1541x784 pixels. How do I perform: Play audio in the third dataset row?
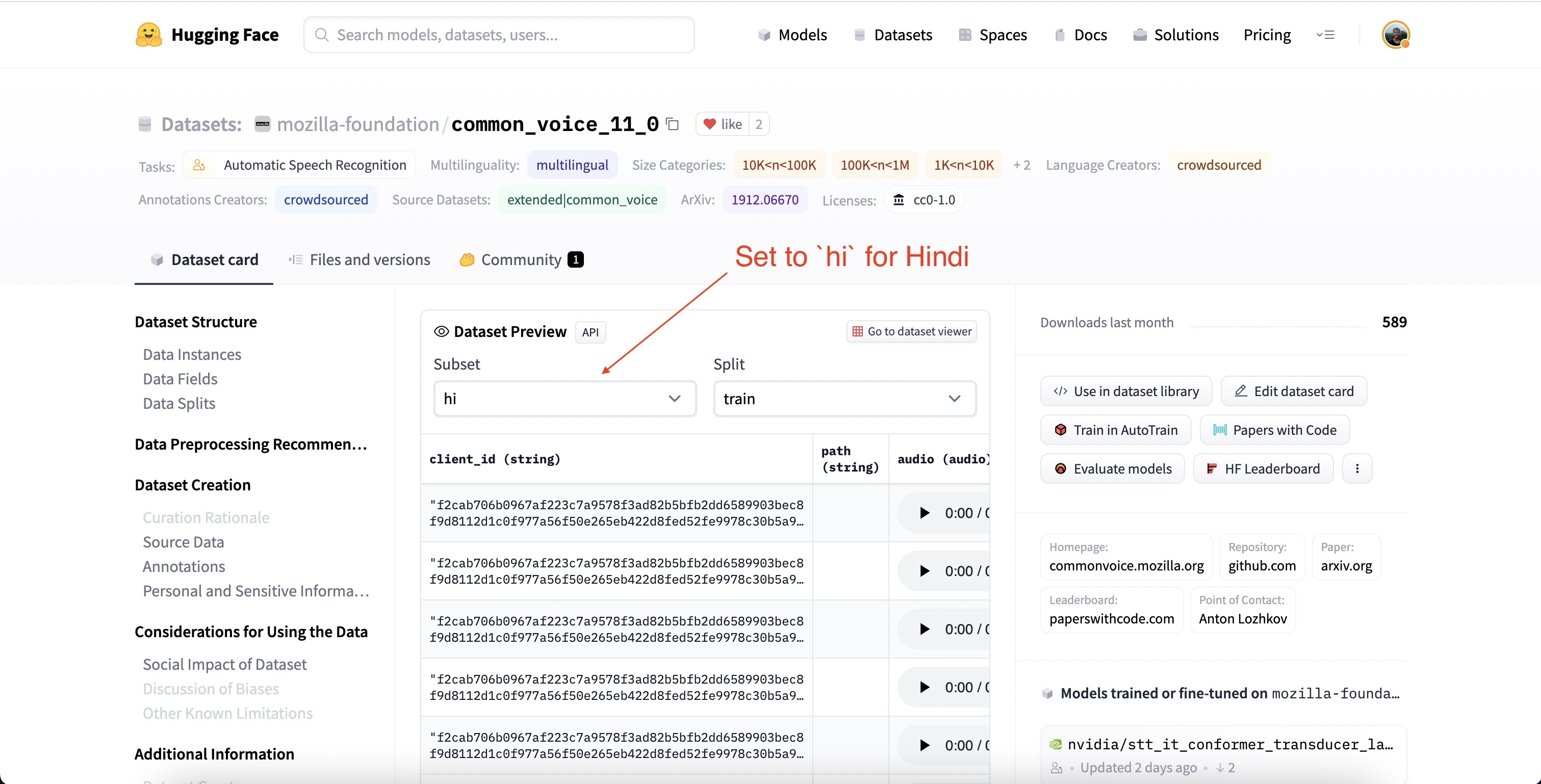[924, 629]
